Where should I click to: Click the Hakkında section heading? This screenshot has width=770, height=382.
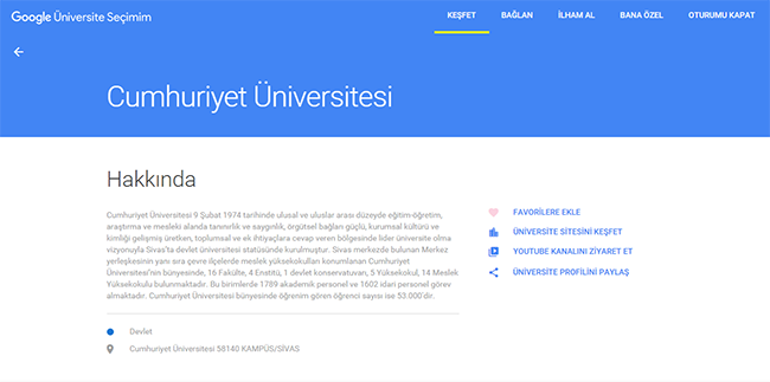click(x=151, y=180)
